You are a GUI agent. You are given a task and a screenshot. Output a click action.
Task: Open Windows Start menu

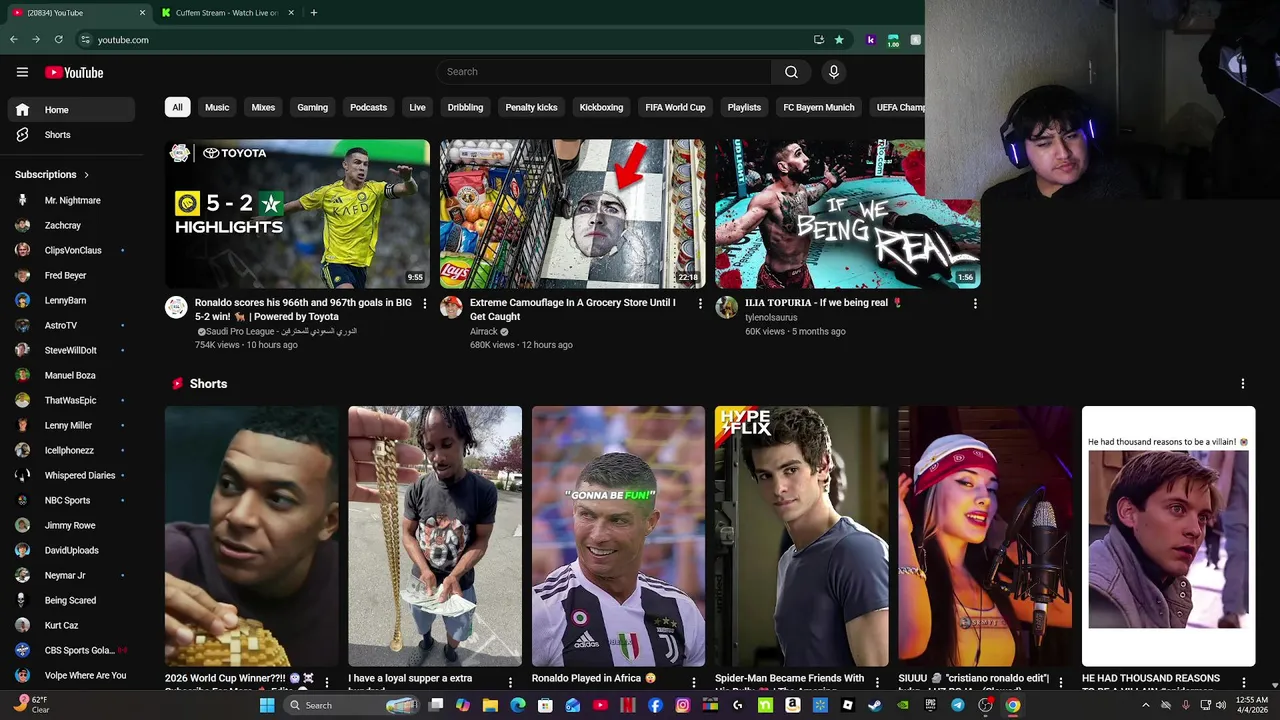(267, 705)
